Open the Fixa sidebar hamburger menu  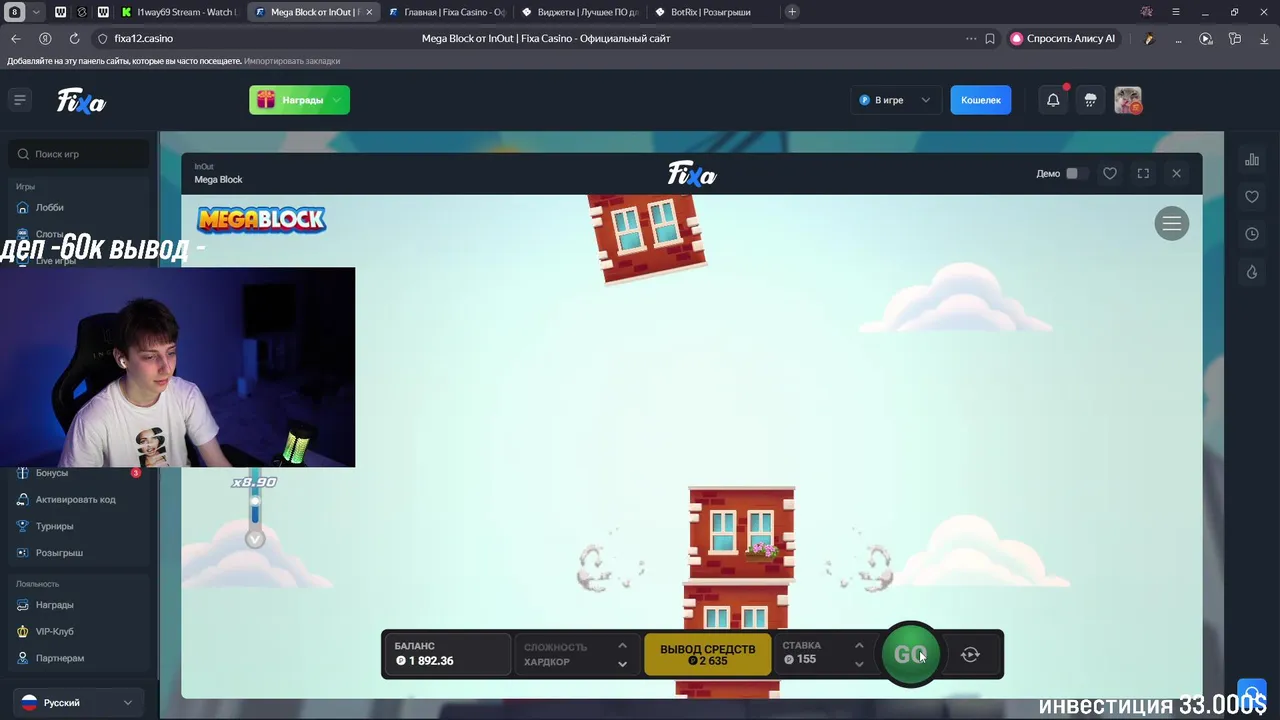(x=19, y=99)
